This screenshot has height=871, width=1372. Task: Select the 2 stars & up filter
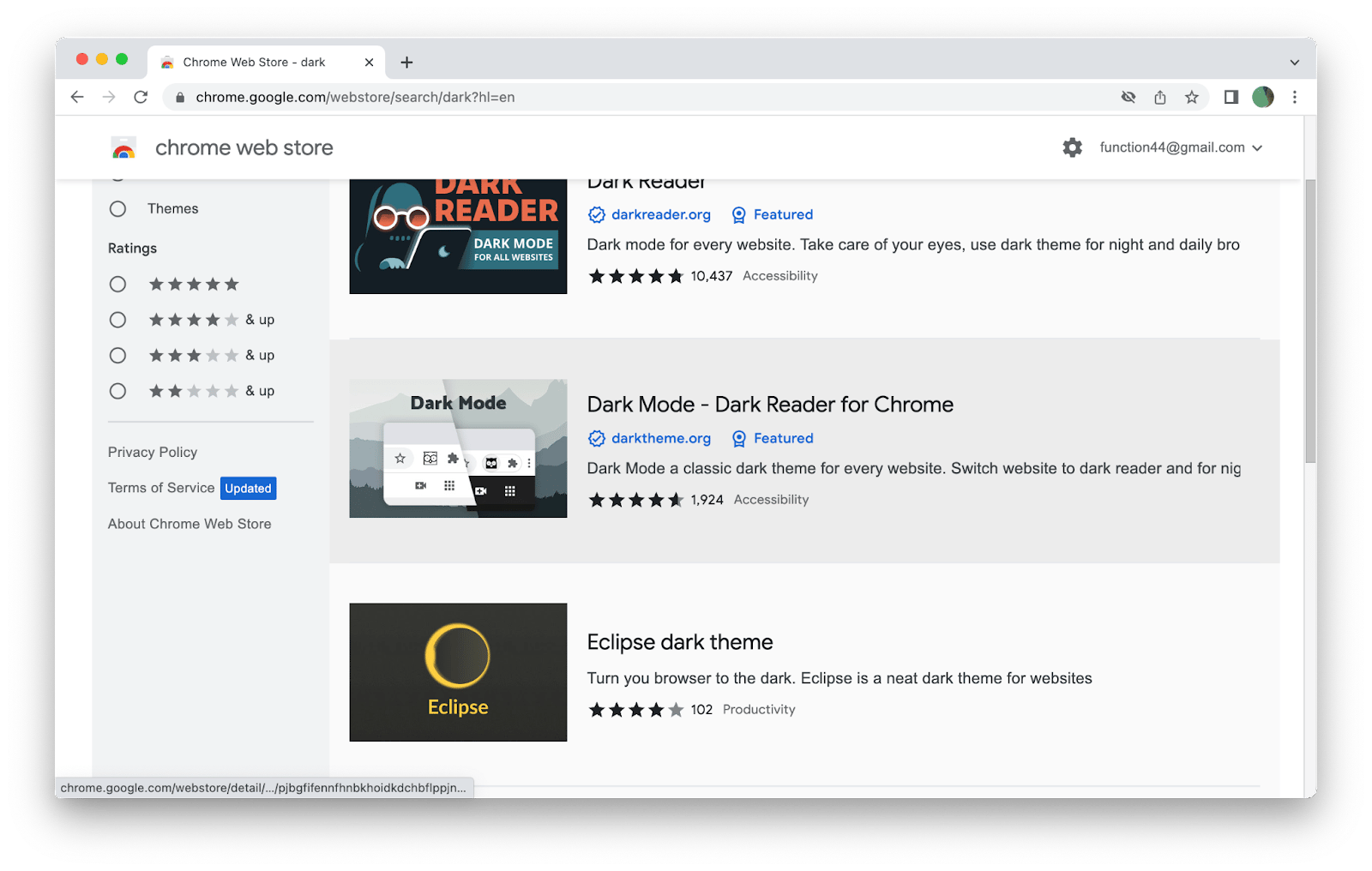pos(118,391)
